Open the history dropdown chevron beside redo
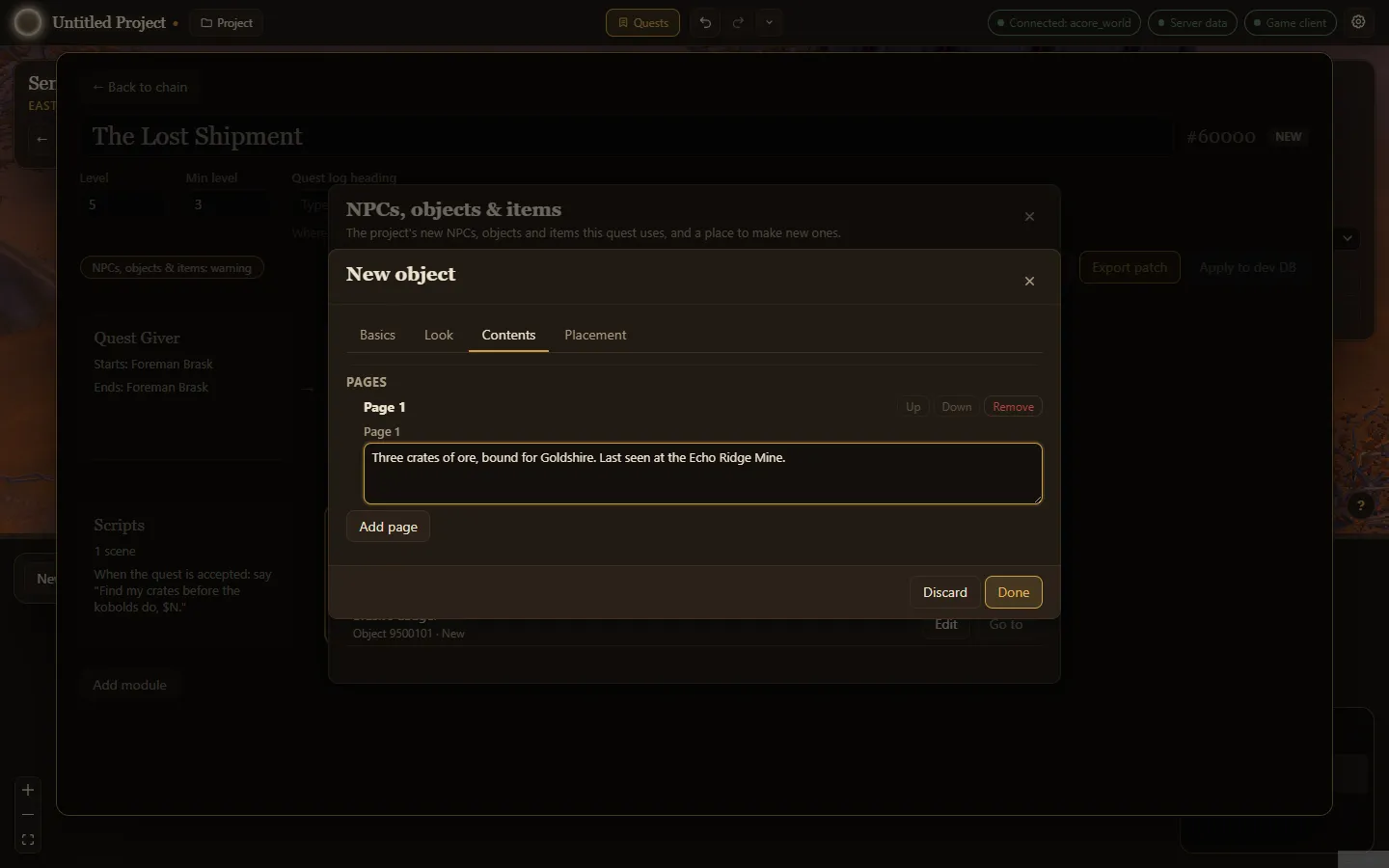Image resolution: width=1389 pixels, height=868 pixels. [769, 22]
